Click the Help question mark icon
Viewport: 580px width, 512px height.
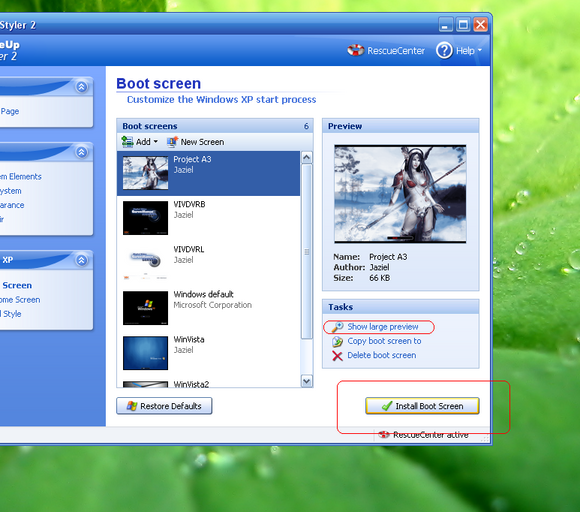click(444, 50)
